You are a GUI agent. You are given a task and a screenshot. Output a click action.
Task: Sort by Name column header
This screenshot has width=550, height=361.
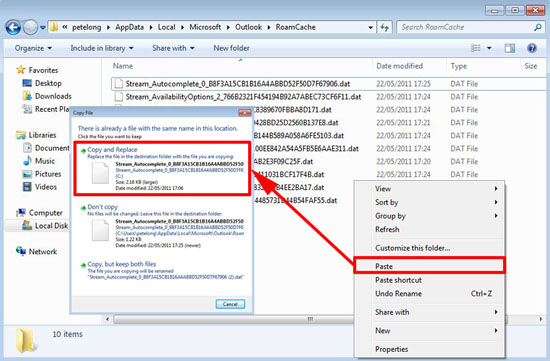123,66
